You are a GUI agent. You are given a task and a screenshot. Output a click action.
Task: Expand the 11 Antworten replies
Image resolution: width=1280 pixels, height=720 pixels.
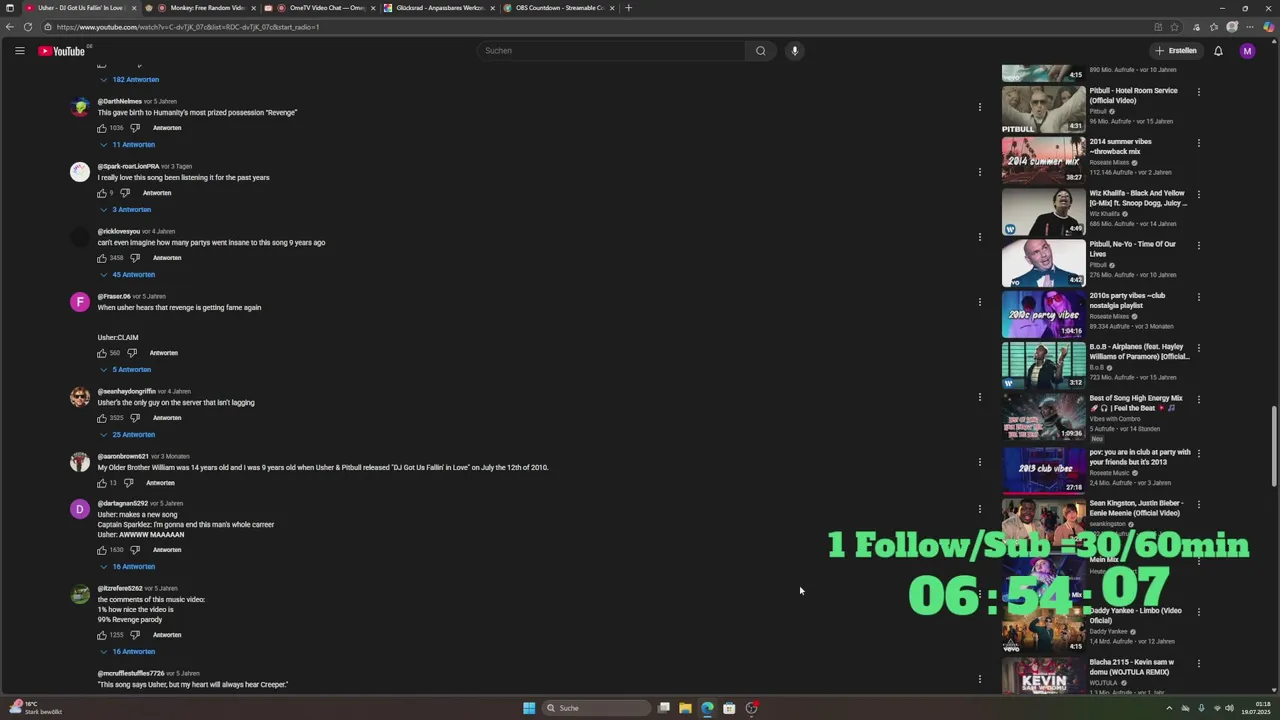(x=127, y=145)
